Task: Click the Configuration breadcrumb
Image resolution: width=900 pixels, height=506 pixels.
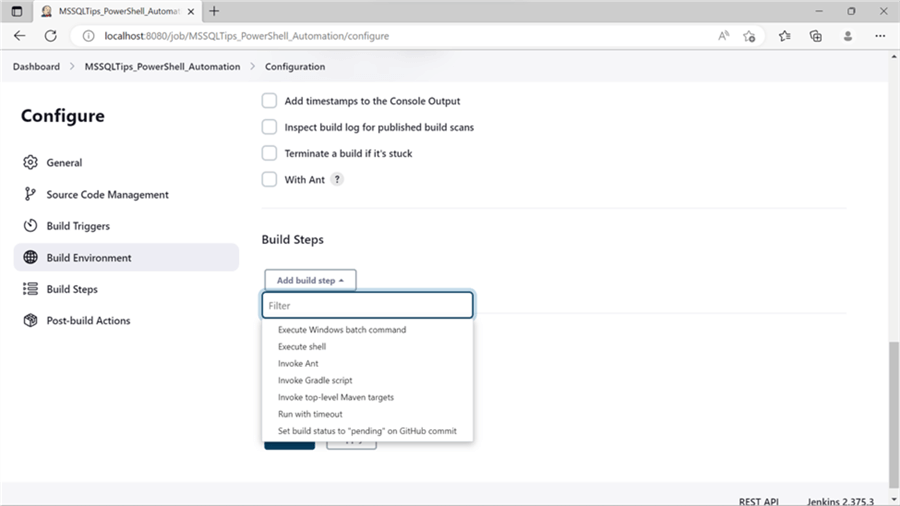Action: 295,67
